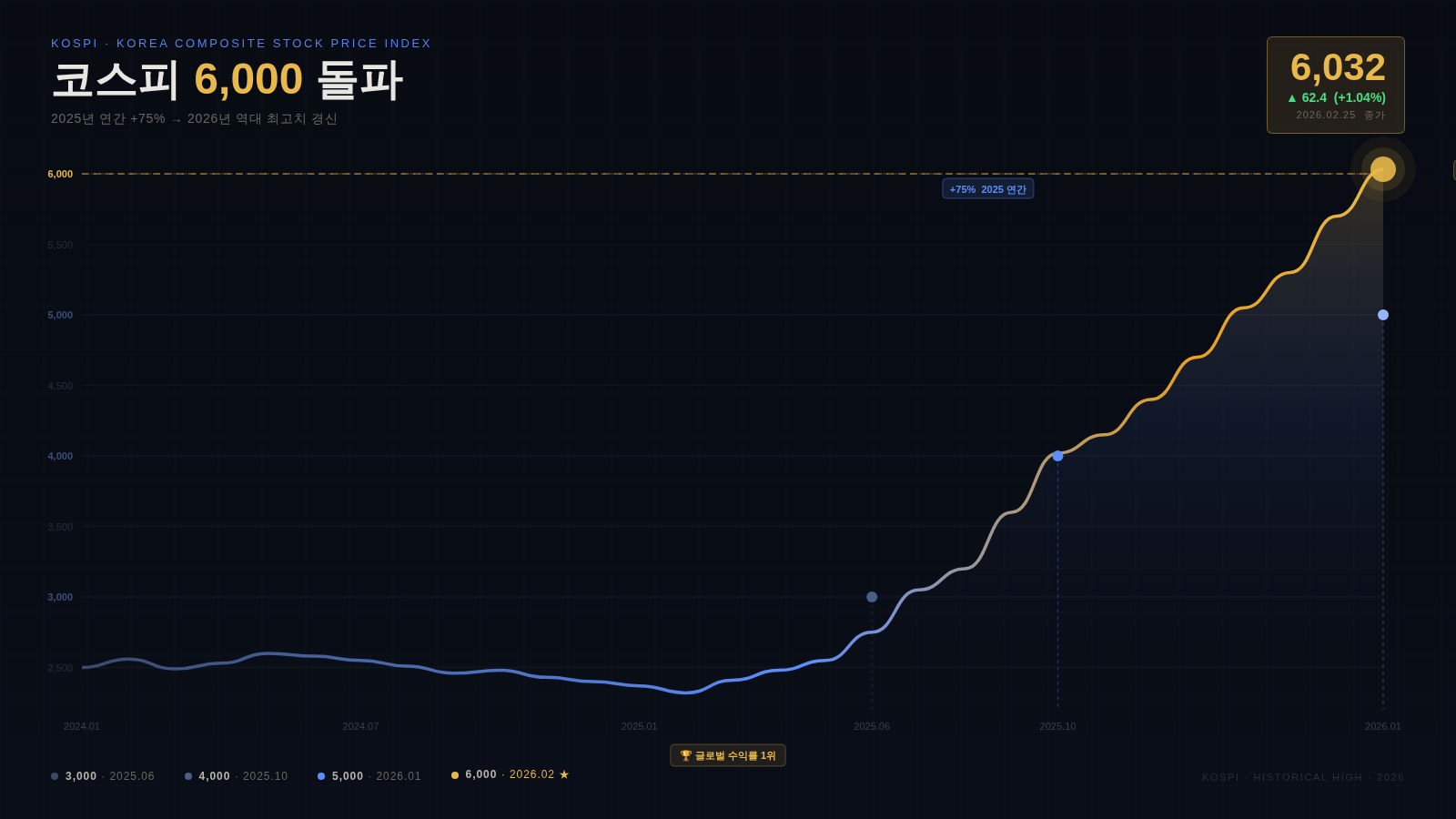Click the glowing gold peak marker on chart

coord(1382,169)
